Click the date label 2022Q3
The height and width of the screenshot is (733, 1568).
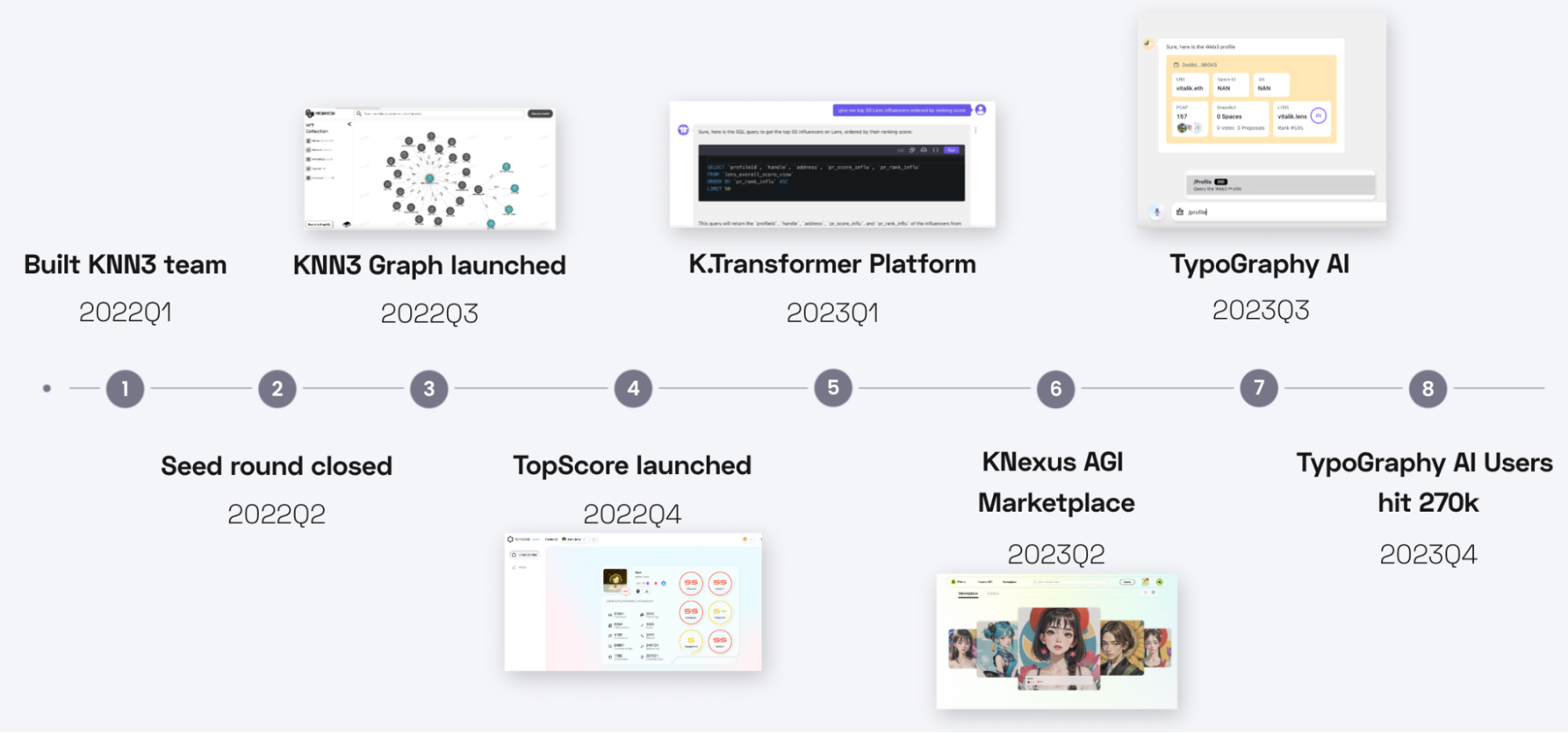click(429, 313)
